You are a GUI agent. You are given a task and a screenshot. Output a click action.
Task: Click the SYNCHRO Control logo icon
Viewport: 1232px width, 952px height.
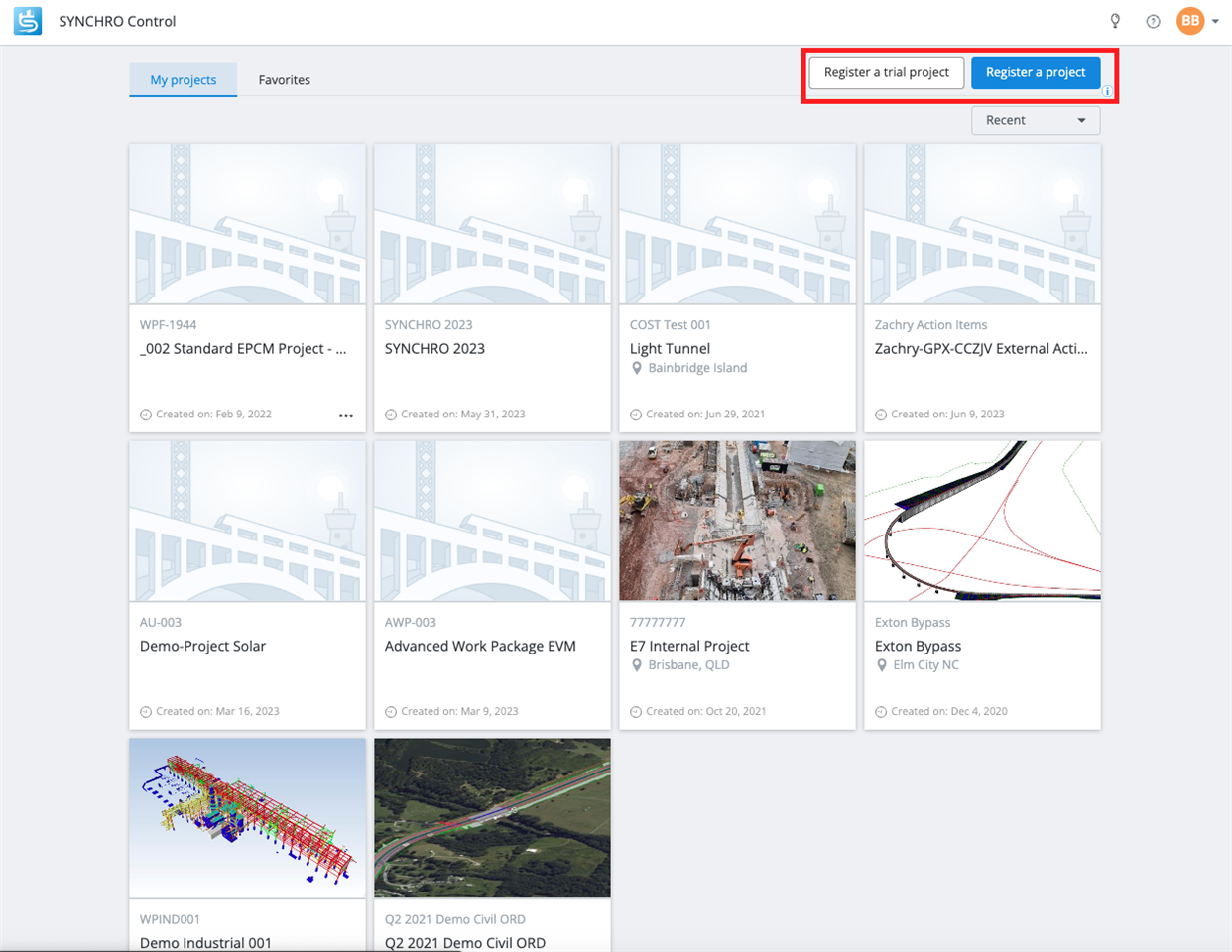pyautogui.click(x=27, y=20)
